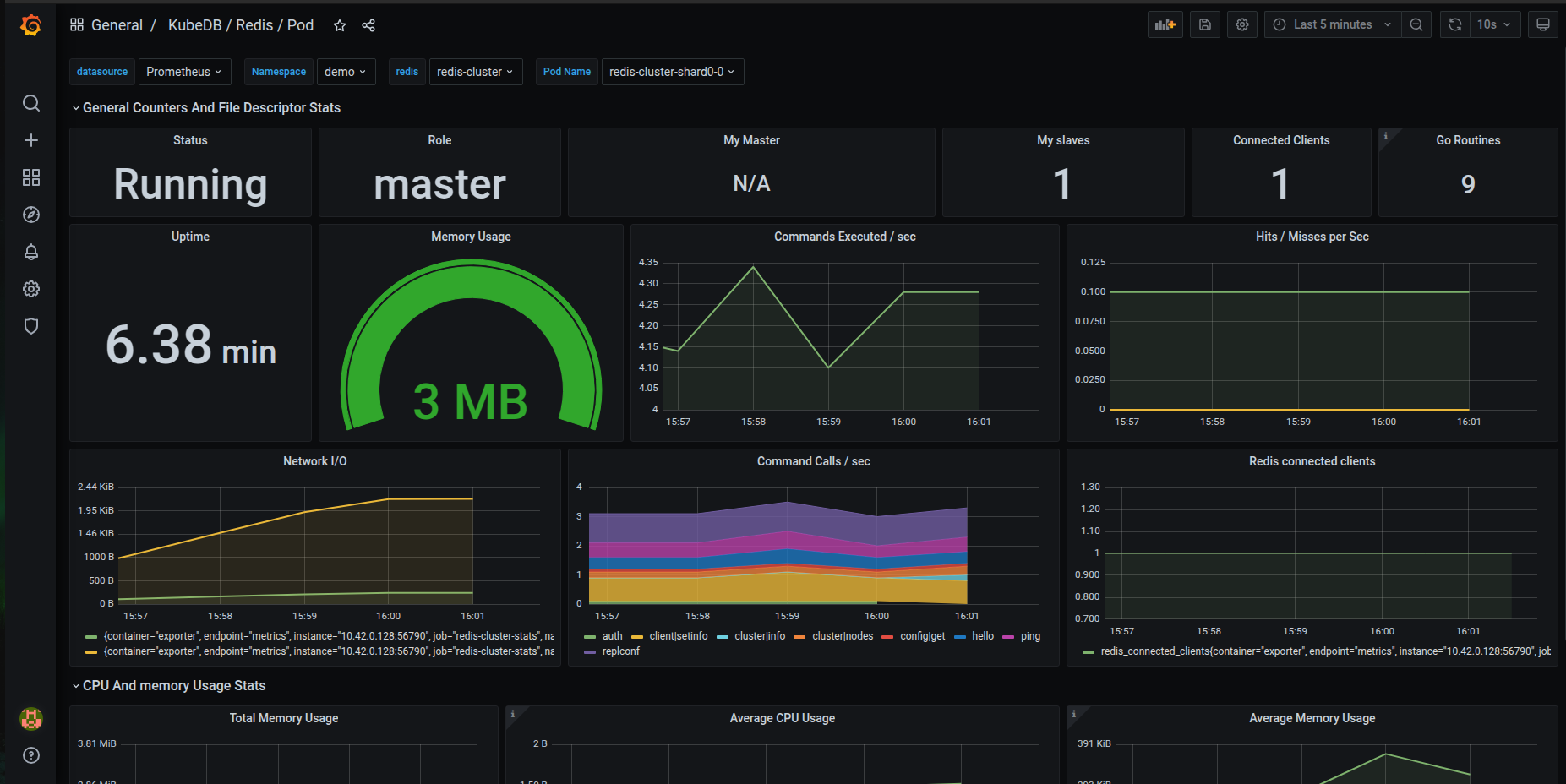The height and width of the screenshot is (784, 1566).
Task: Open the Explore compass icon
Action: (x=31, y=215)
